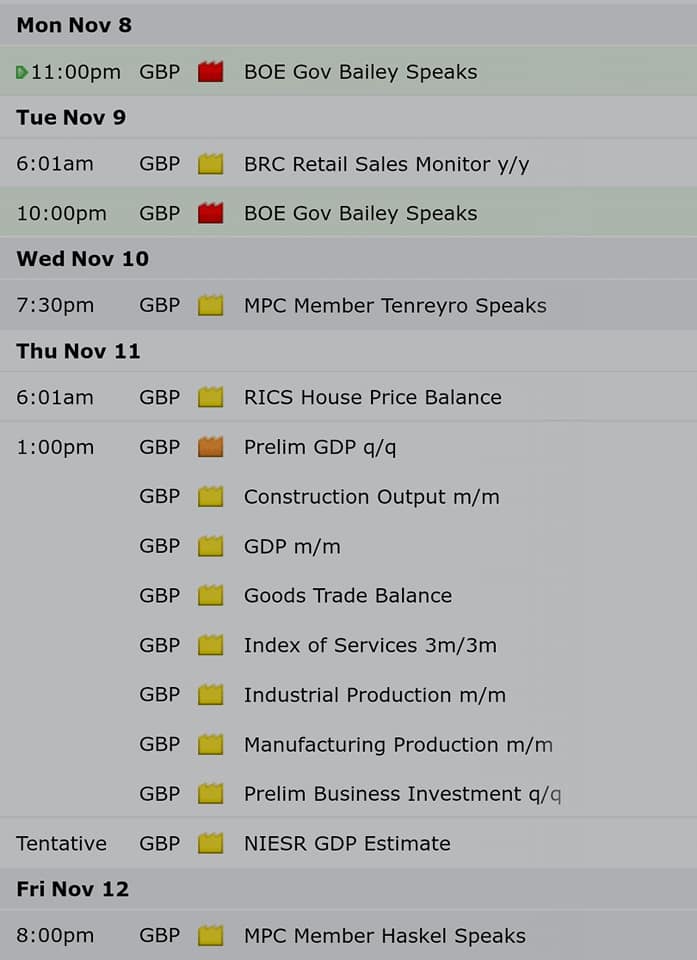The height and width of the screenshot is (960, 697).
Task: Click red high-impact icon for 11:00pm Bailey speech
Action: tap(210, 72)
